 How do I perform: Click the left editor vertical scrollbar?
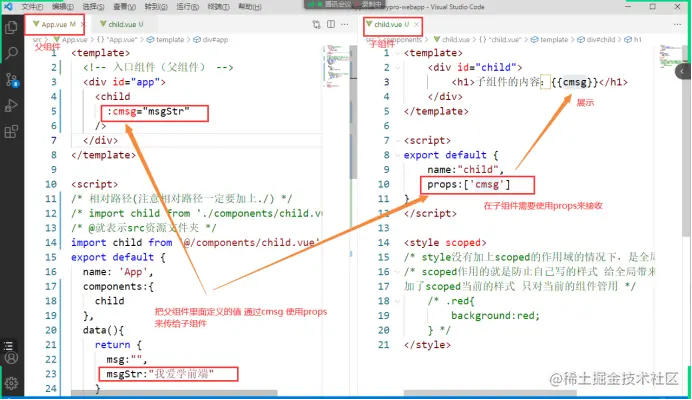coord(354,112)
